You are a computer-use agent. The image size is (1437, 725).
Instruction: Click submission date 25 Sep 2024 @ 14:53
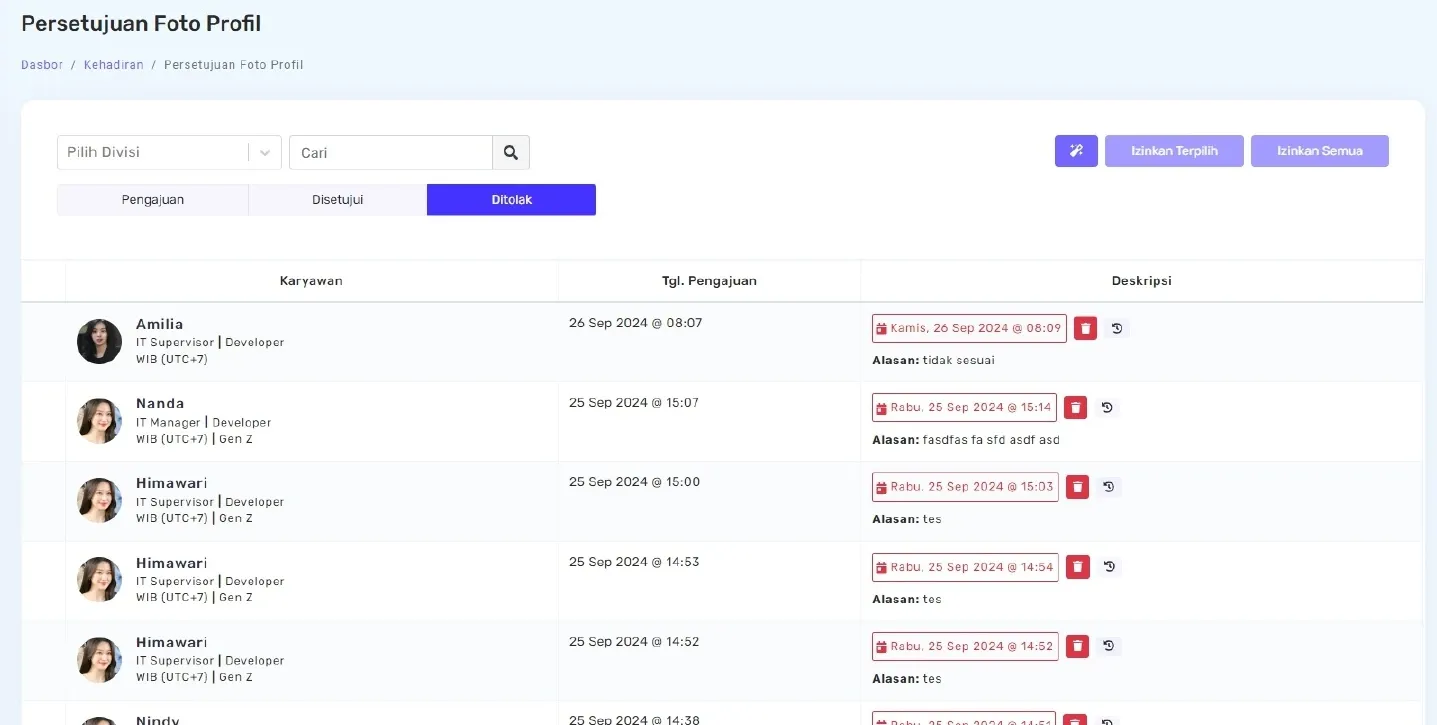point(634,562)
